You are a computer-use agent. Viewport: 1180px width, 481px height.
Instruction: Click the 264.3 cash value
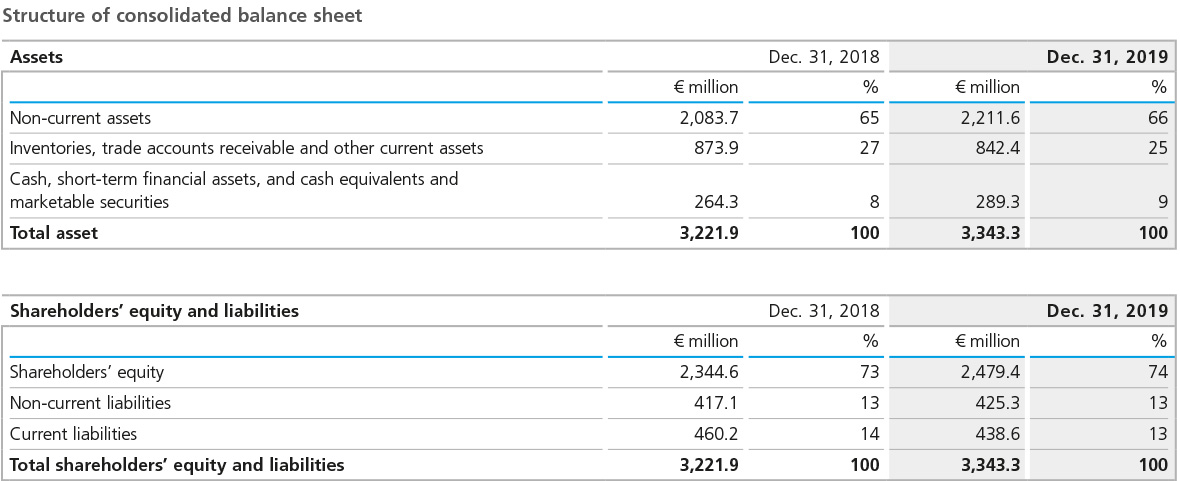[x=716, y=202]
